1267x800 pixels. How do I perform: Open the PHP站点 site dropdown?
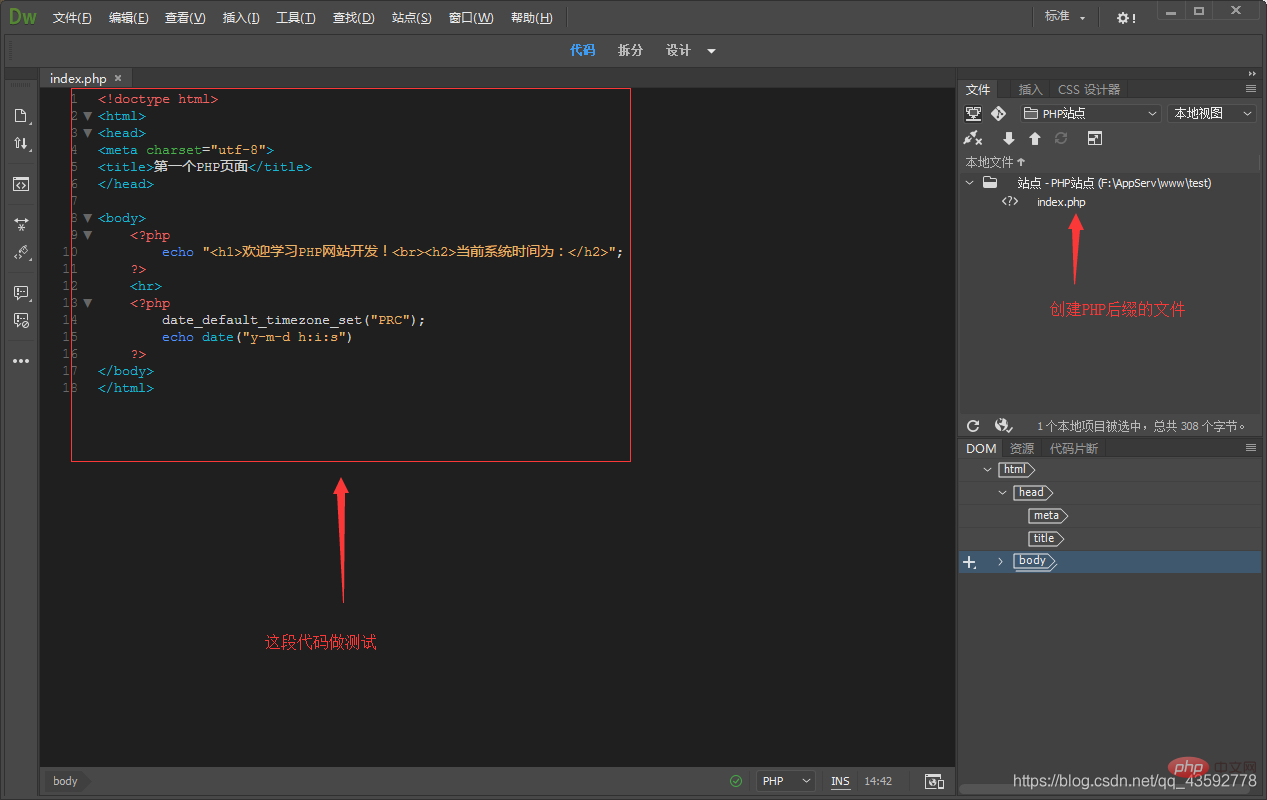click(1090, 114)
